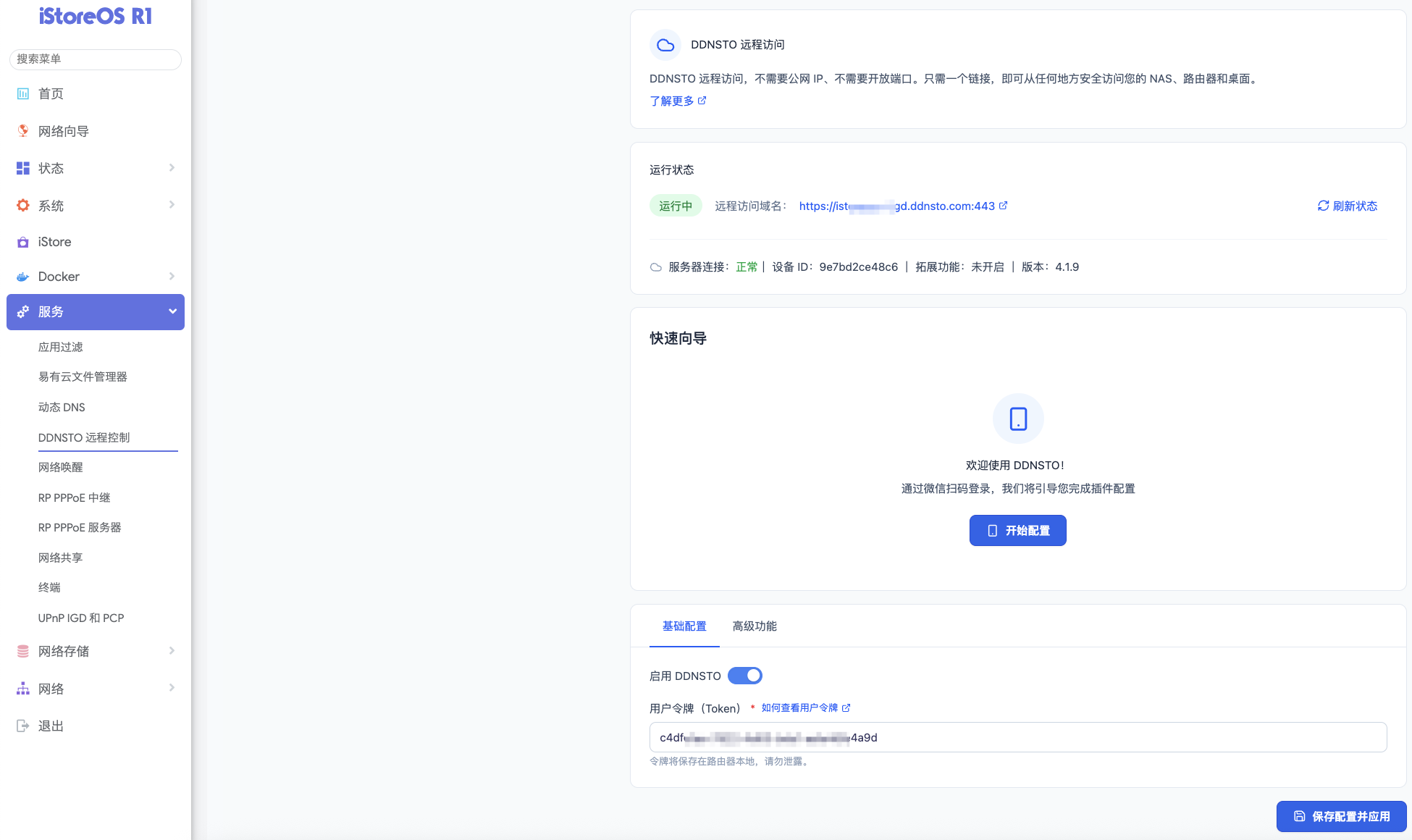Click the iStoreOS R1 logo
The height and width of the screenshot is (840, 1412).
96,16
